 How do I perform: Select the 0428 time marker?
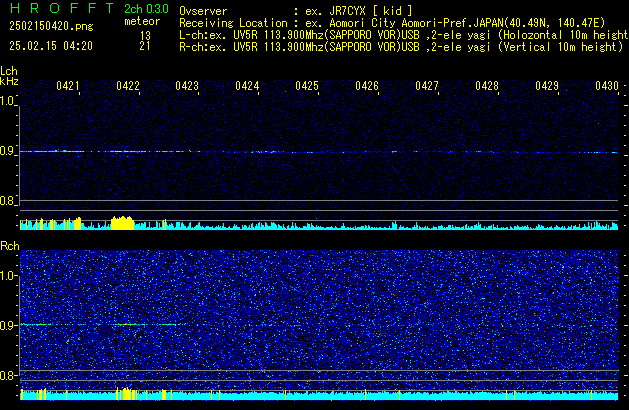487,86
